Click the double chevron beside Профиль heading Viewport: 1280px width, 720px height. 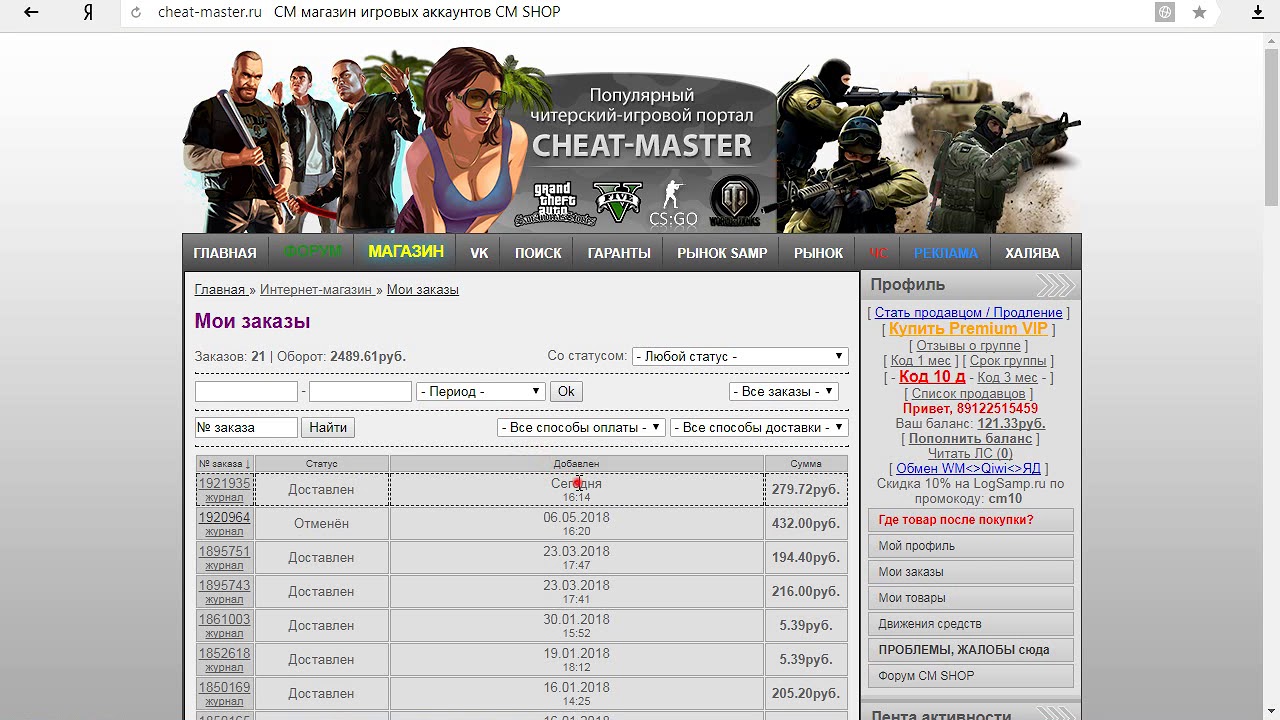click(x=1055, y=285)
